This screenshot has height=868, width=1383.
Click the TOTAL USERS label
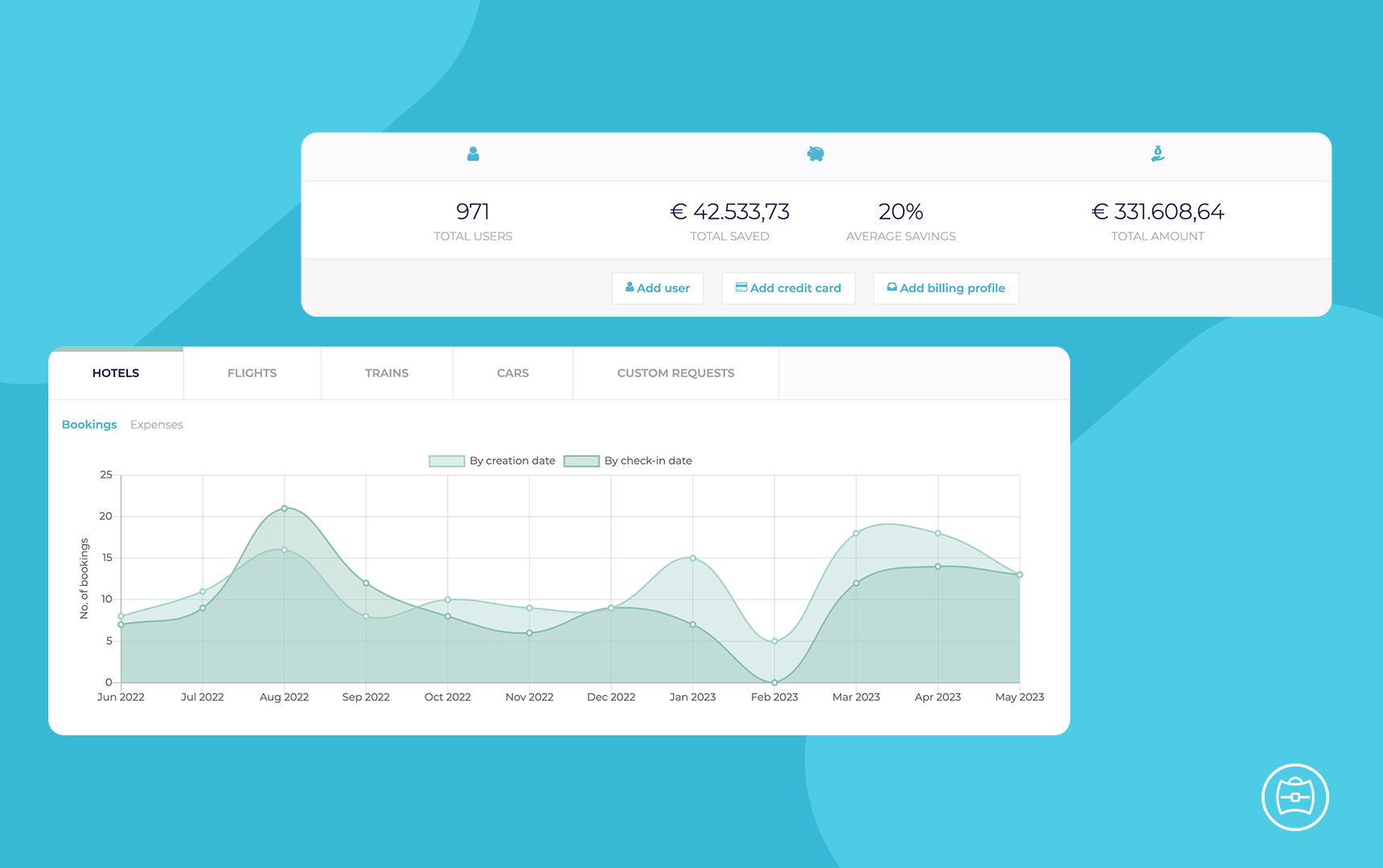pyautogui.click(x=473, y=236)
